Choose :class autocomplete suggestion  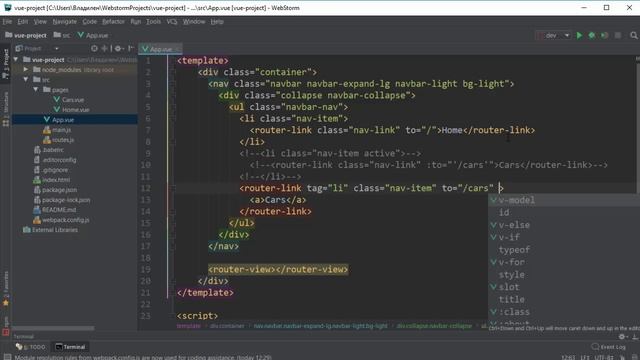[x=564, y=312]
